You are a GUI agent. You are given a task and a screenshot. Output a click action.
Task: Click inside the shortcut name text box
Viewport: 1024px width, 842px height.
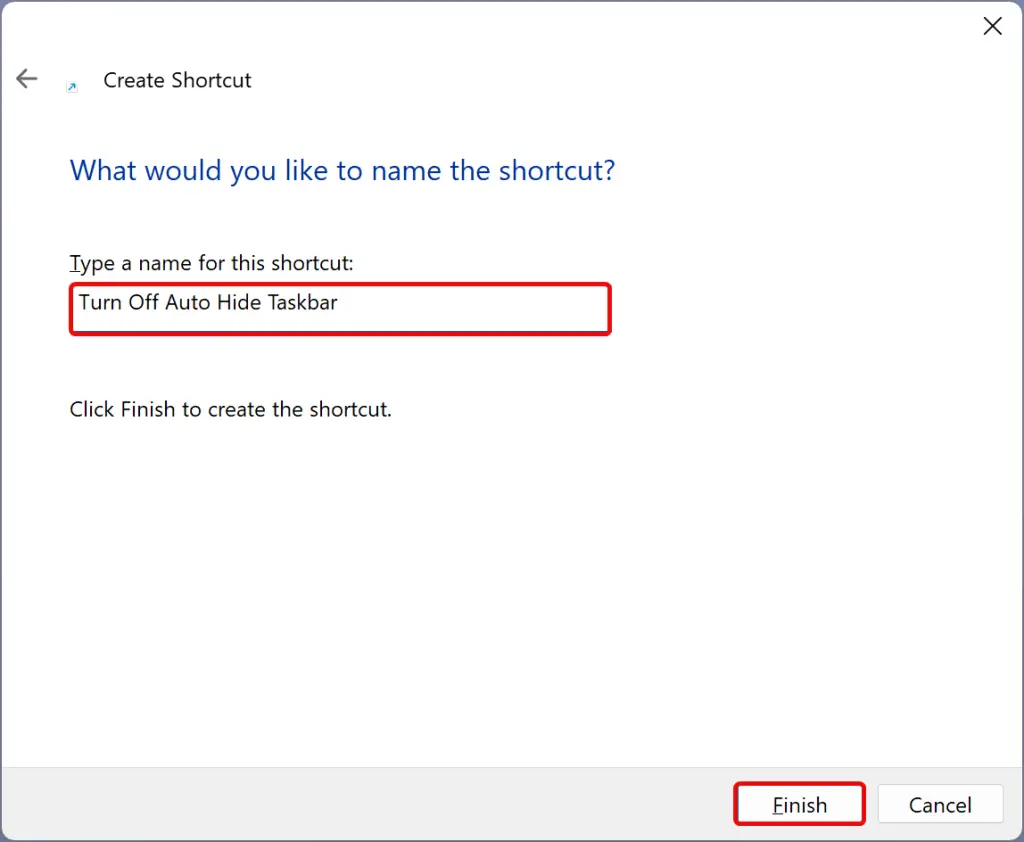(340, 308)
